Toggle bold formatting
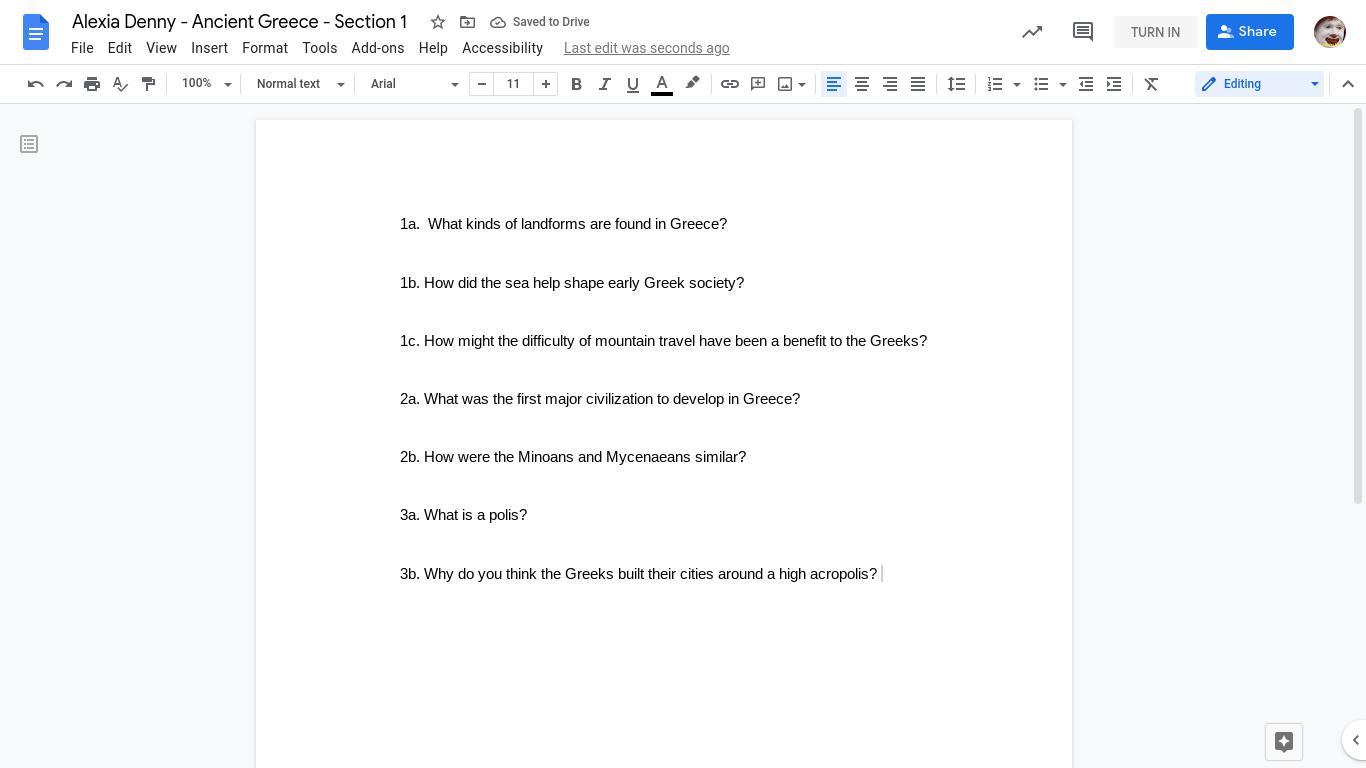 576,84
